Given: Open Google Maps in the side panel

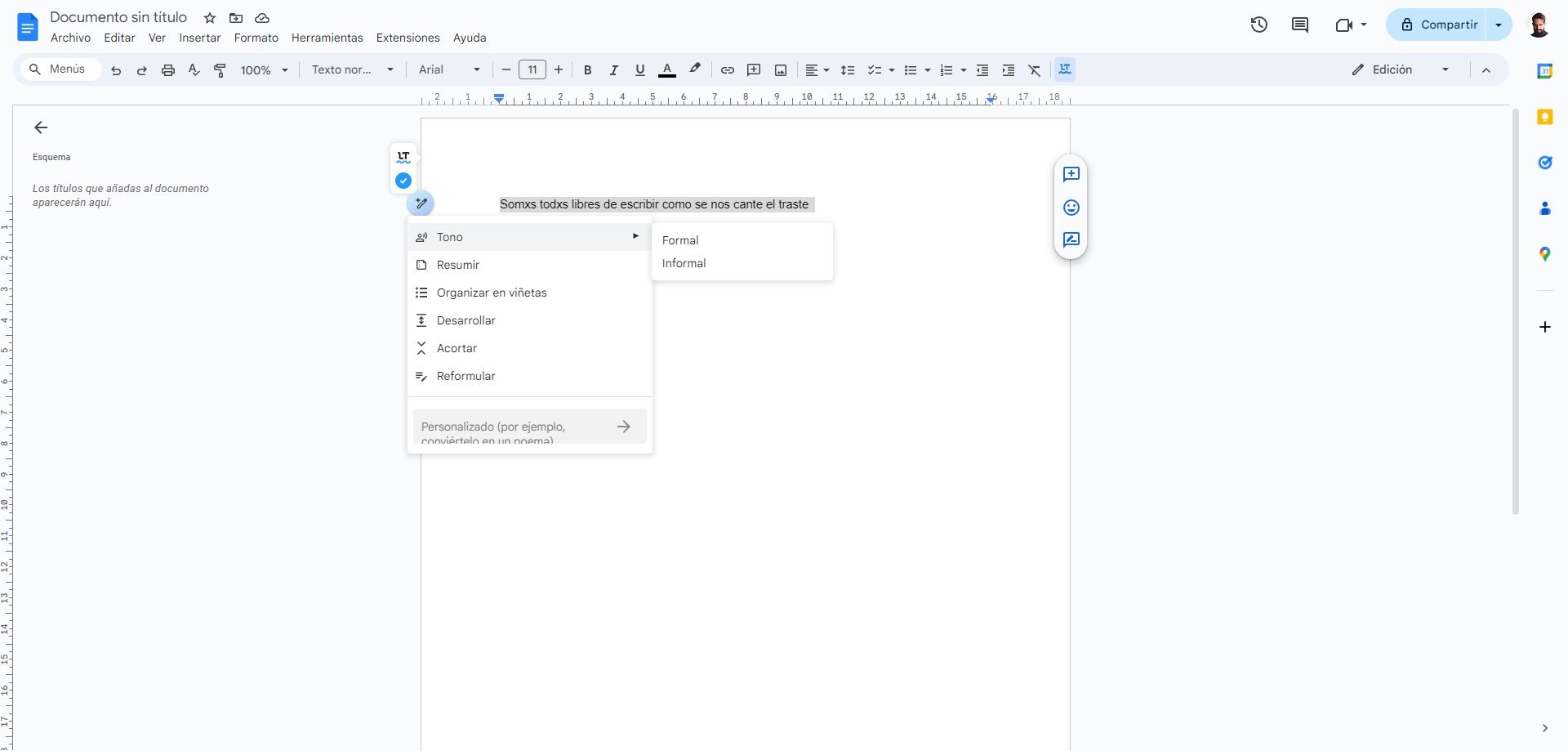Looking at the screenshot, I should point(1545,253).
